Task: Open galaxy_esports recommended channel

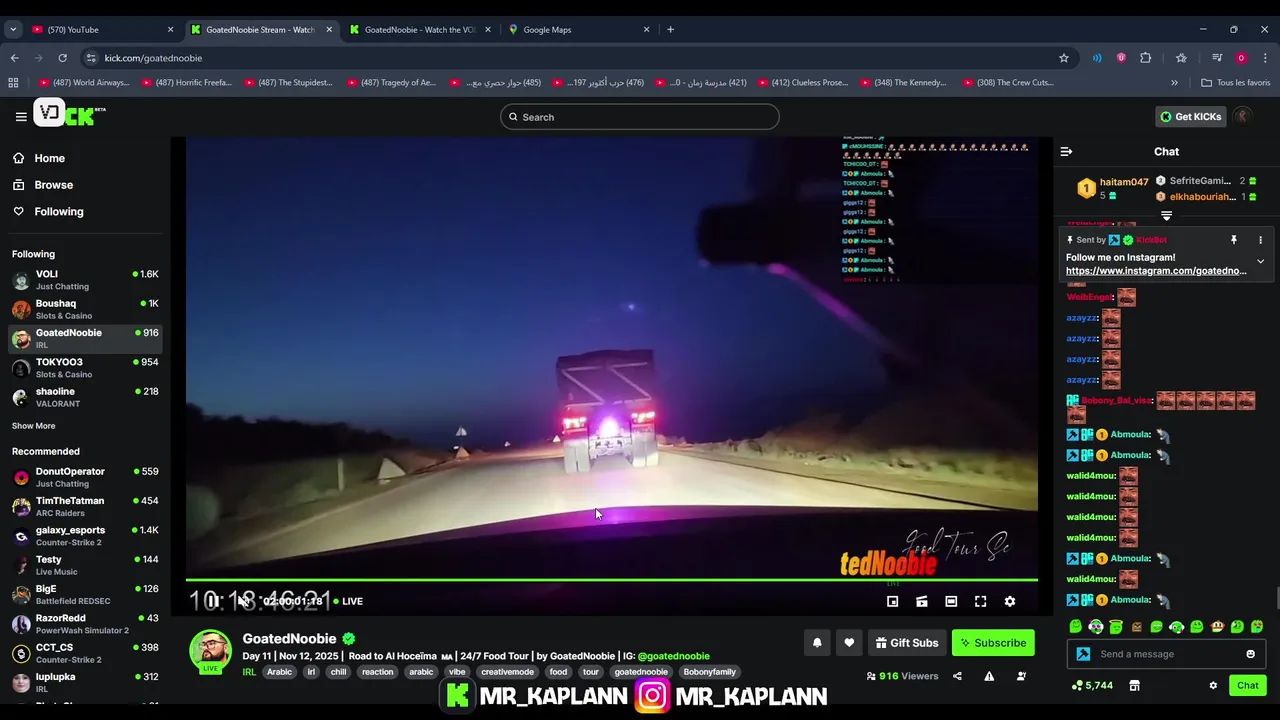Action: click(x=85, y=536)
